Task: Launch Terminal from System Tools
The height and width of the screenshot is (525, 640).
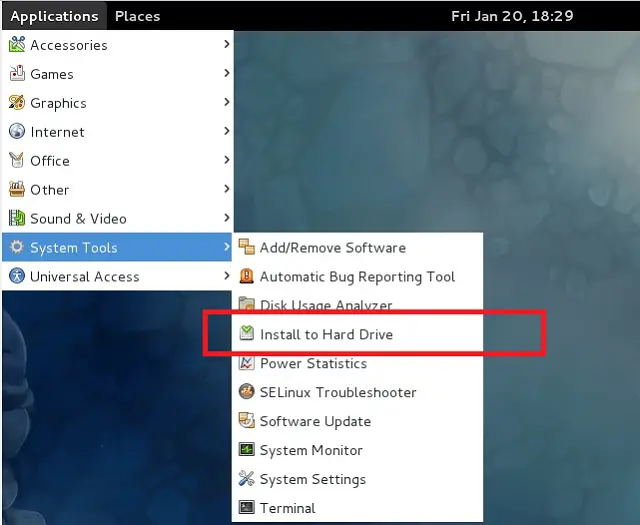Action: pyautogui.click(x=357, y=508)
